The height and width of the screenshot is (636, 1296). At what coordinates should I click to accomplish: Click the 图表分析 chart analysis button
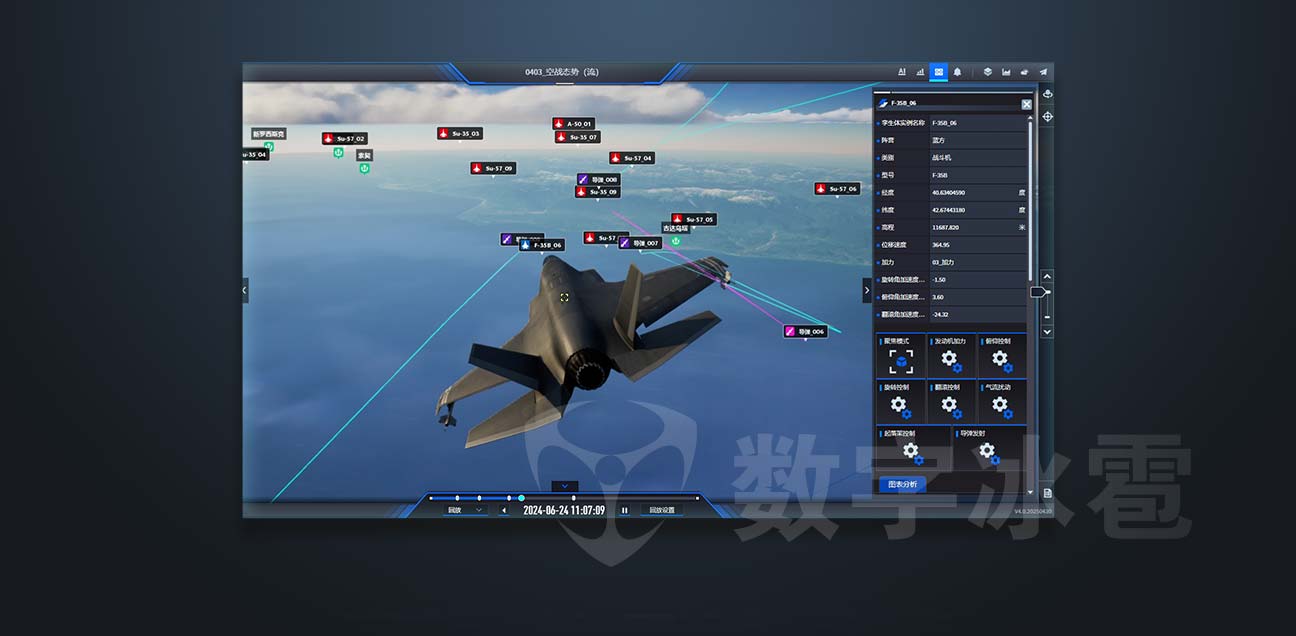pyautogui.click(x=902, y=484)
